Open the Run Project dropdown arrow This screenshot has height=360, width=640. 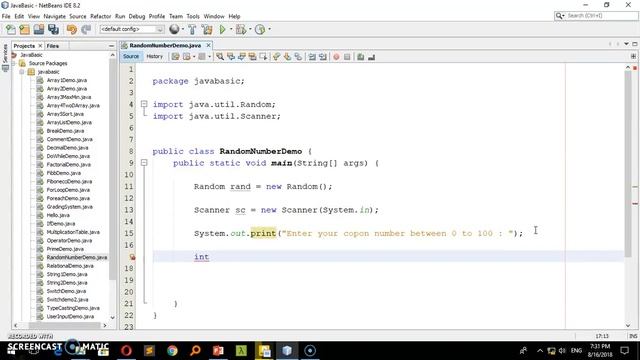(230, 29)
